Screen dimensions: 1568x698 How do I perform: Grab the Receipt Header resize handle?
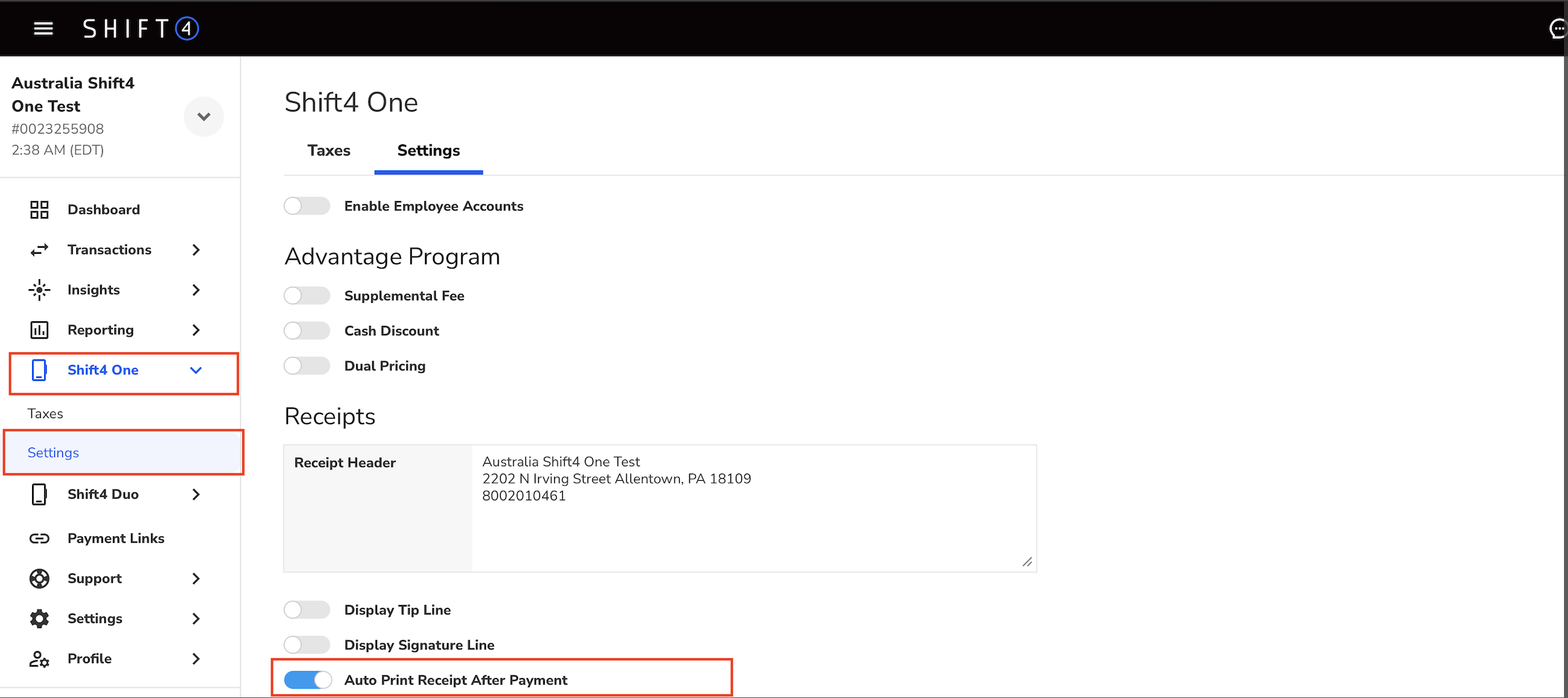click(x=1027, y=562)
